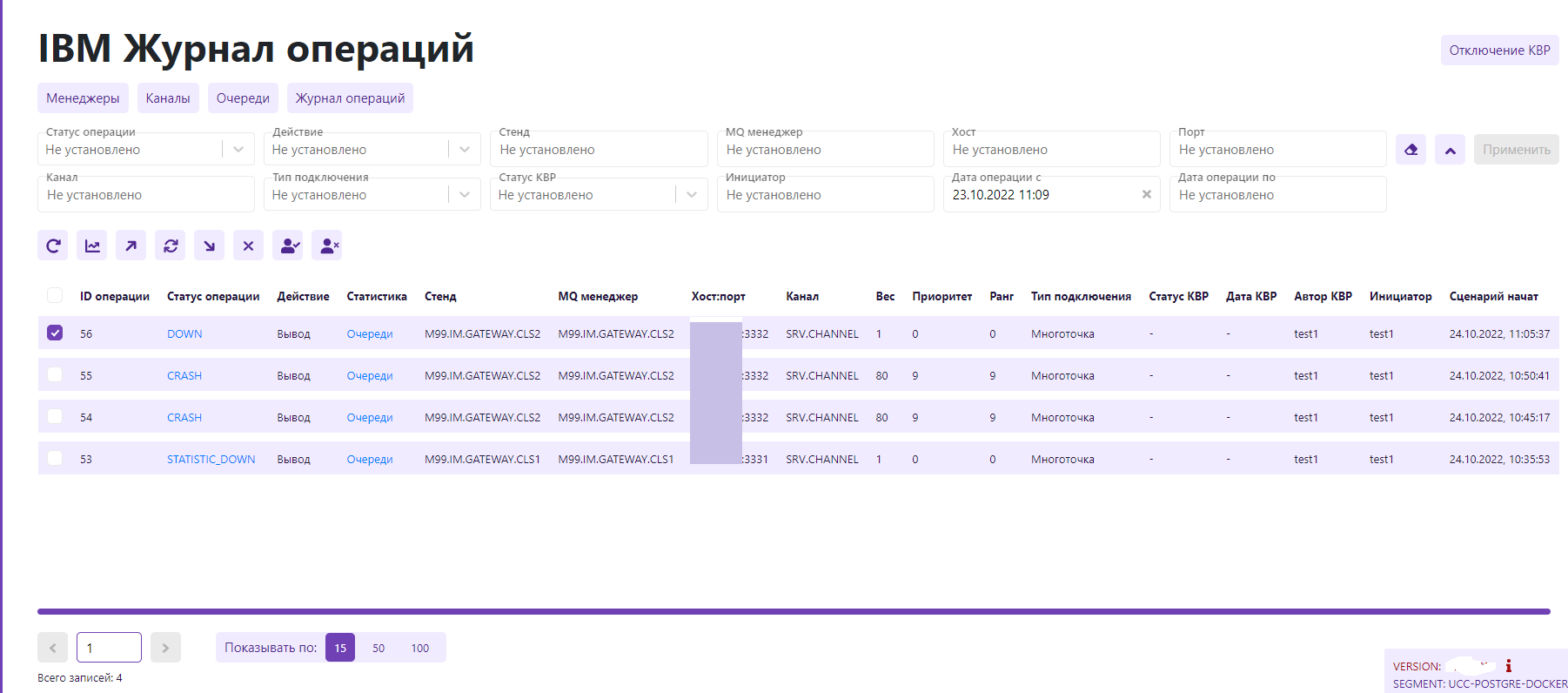Switch to the Менеджеры tab
Viewport: 1568px width, 693px height.
pyautogui.click(x=83, y=98)
